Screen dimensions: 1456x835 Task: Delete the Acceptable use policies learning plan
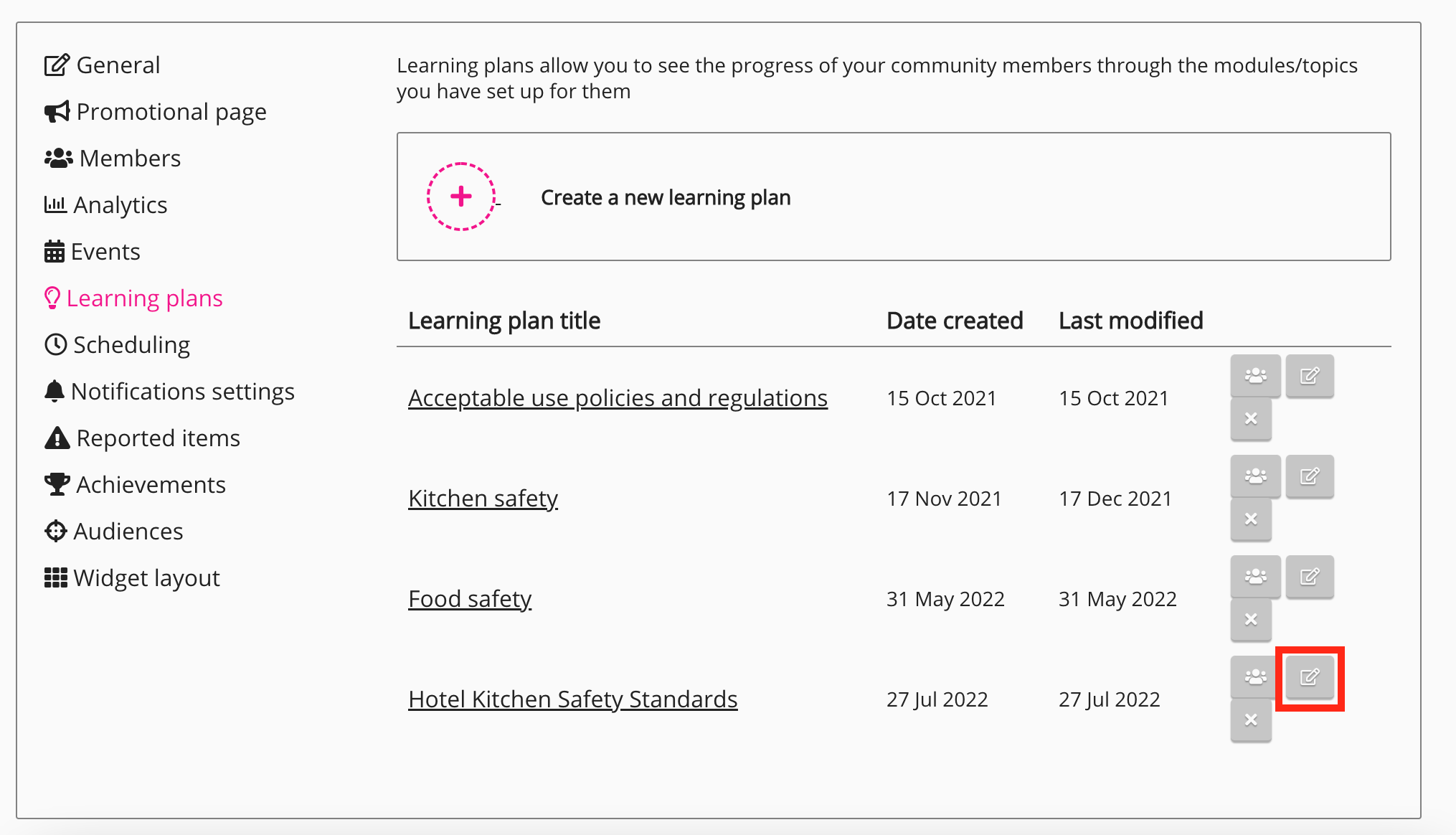click(x=1251, y=419)
